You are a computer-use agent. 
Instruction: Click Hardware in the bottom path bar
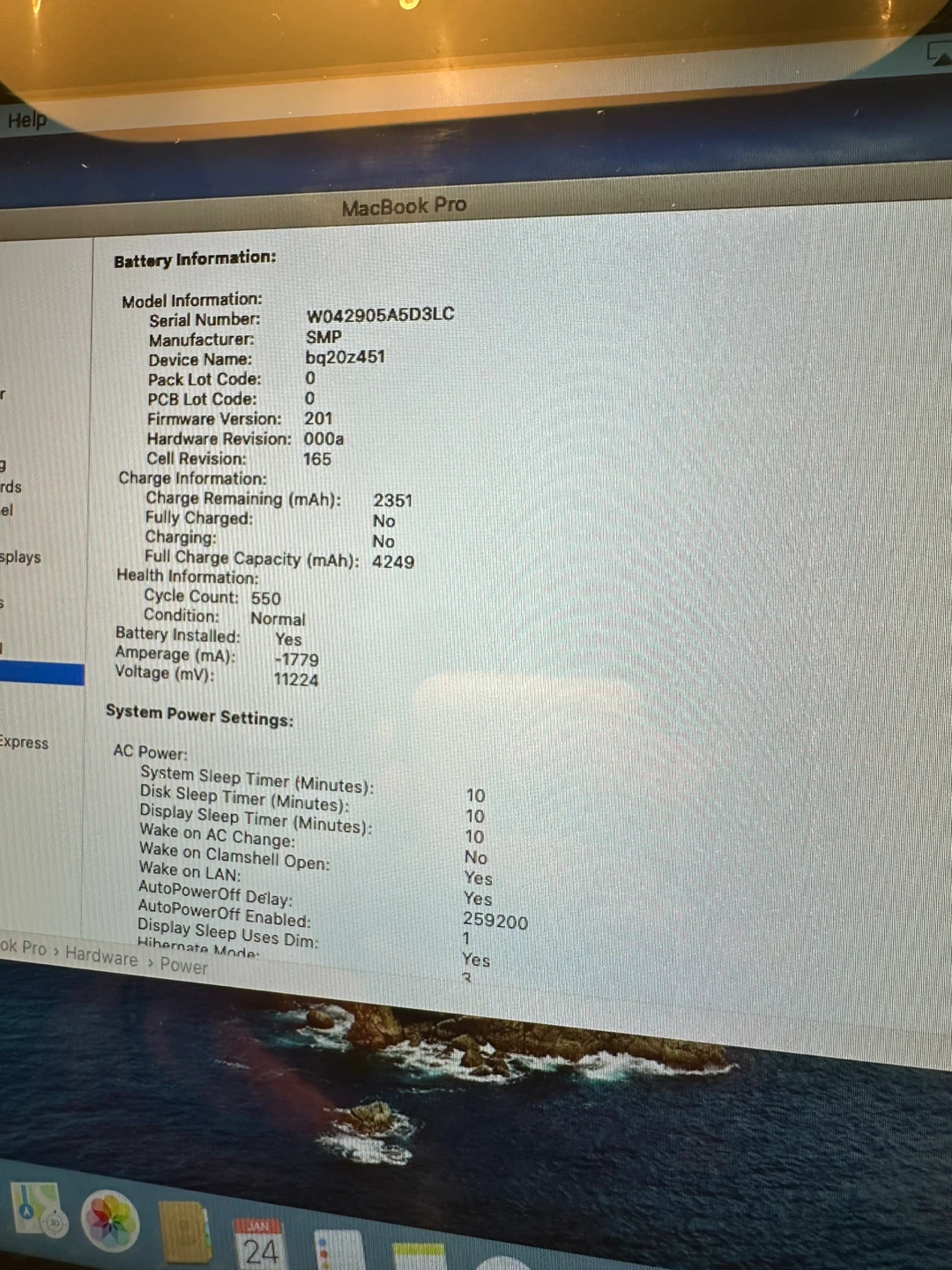[x=101, y=955]
